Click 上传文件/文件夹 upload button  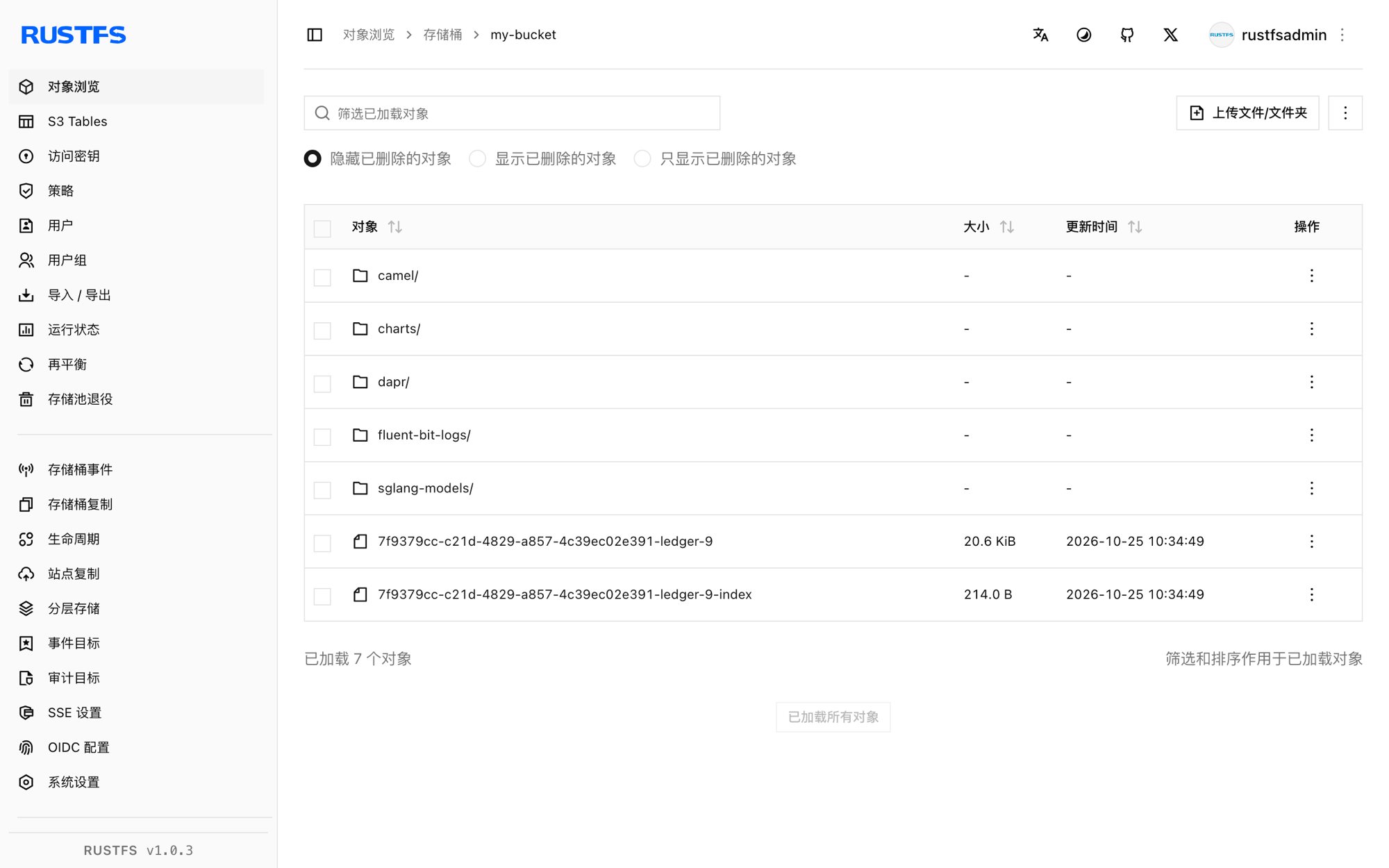click(1247, 113)
